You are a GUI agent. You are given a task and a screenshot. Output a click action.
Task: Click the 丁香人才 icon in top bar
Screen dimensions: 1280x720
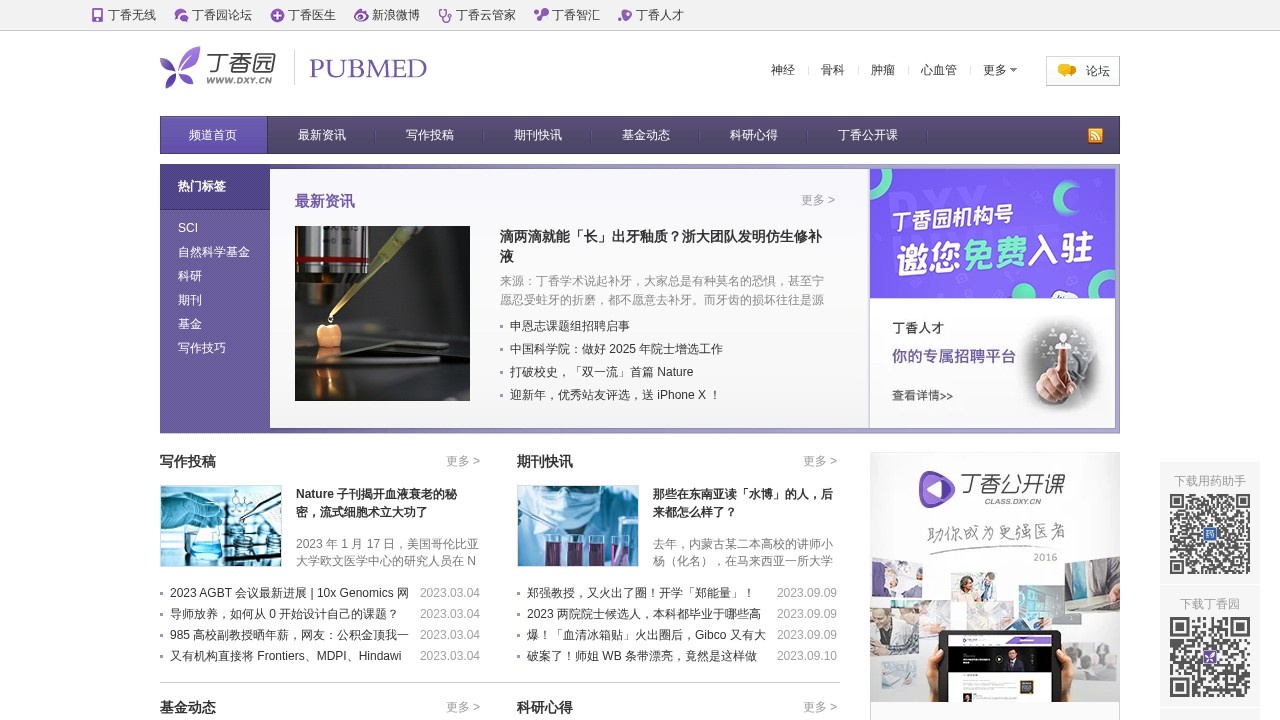click(x=625, y=15)
